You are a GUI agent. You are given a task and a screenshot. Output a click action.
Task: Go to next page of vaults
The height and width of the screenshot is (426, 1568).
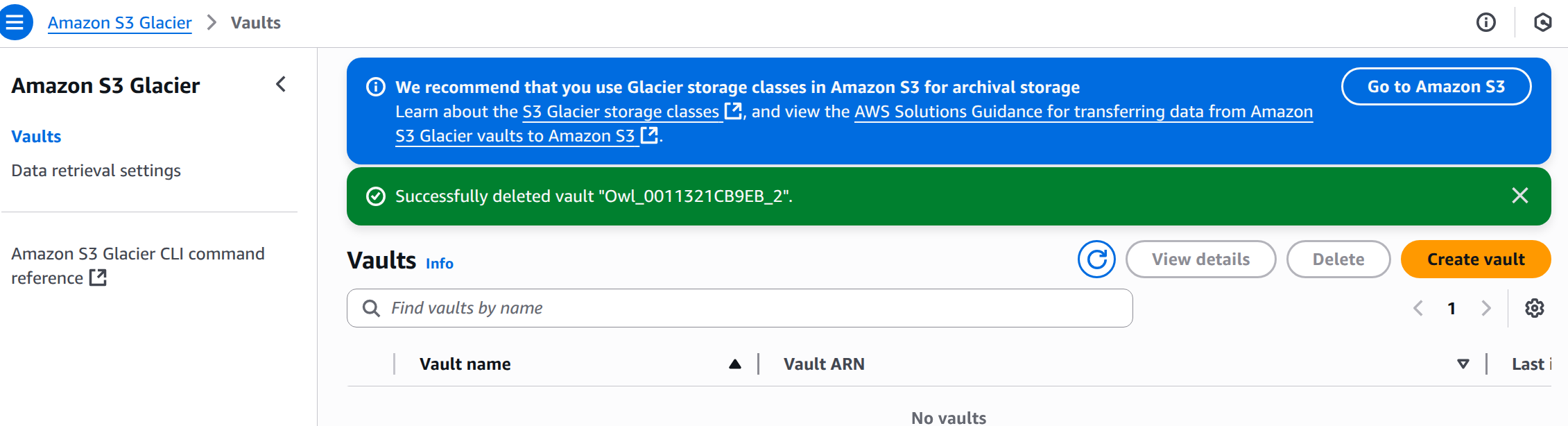point(1485,308)
